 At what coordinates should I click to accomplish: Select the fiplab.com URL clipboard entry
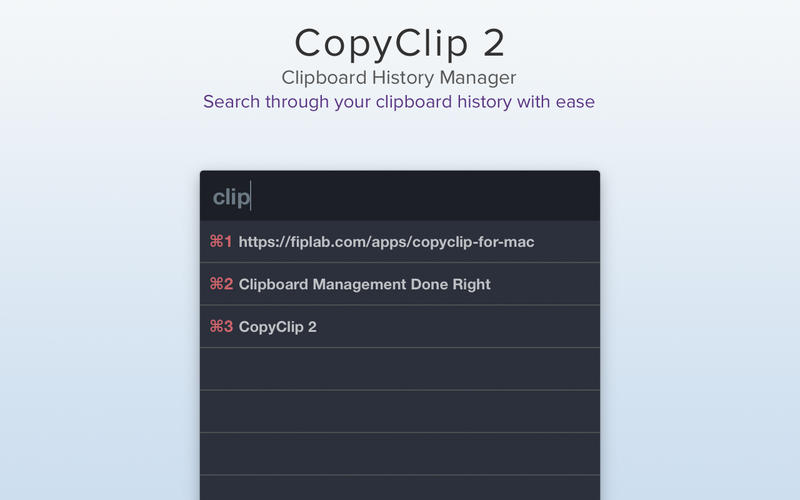pos(400,241)
